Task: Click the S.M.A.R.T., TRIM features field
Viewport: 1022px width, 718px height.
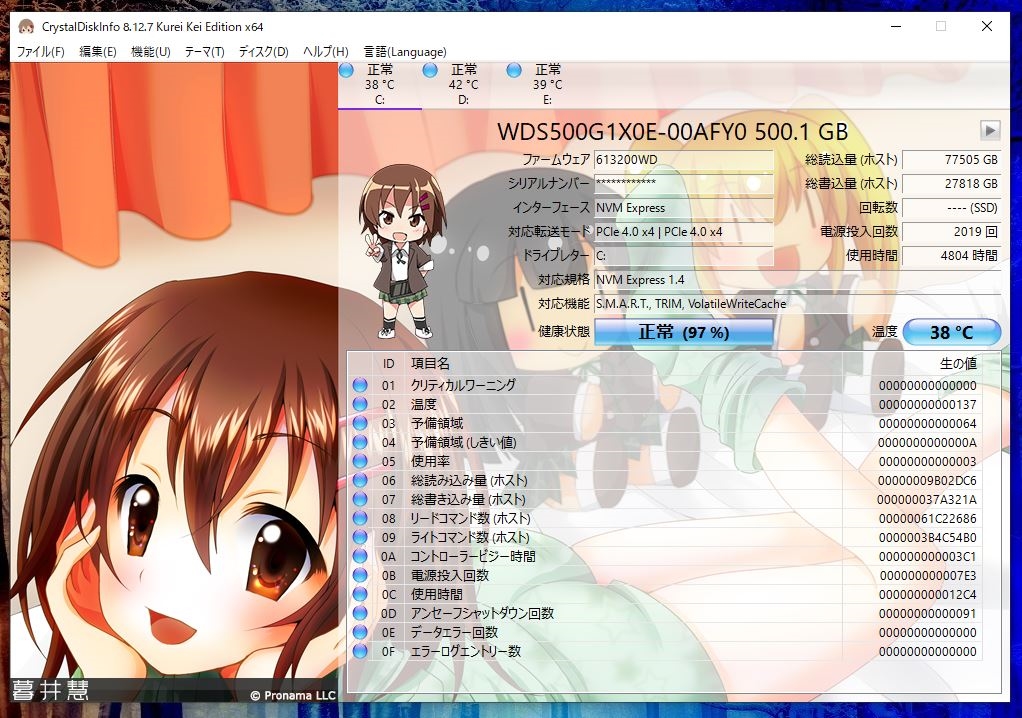Action: 798,304
